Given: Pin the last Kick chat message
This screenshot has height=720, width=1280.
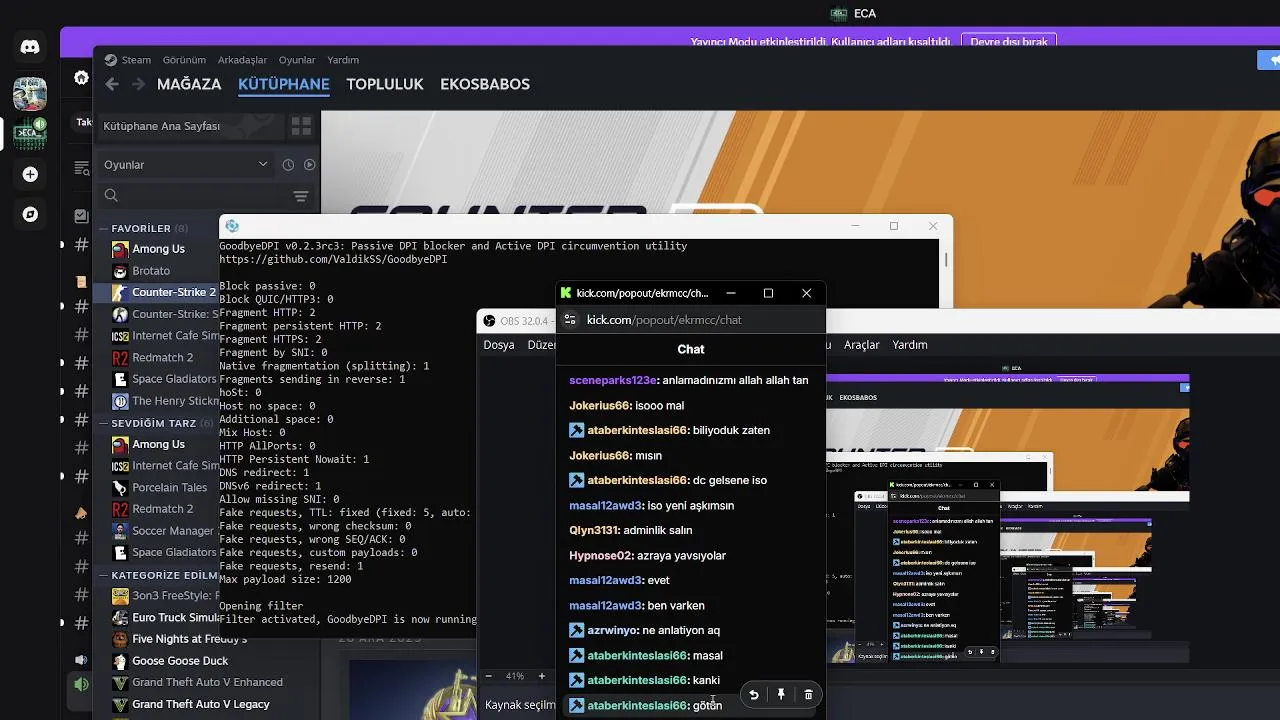Looking at the screenshot, I should [781, 694].
